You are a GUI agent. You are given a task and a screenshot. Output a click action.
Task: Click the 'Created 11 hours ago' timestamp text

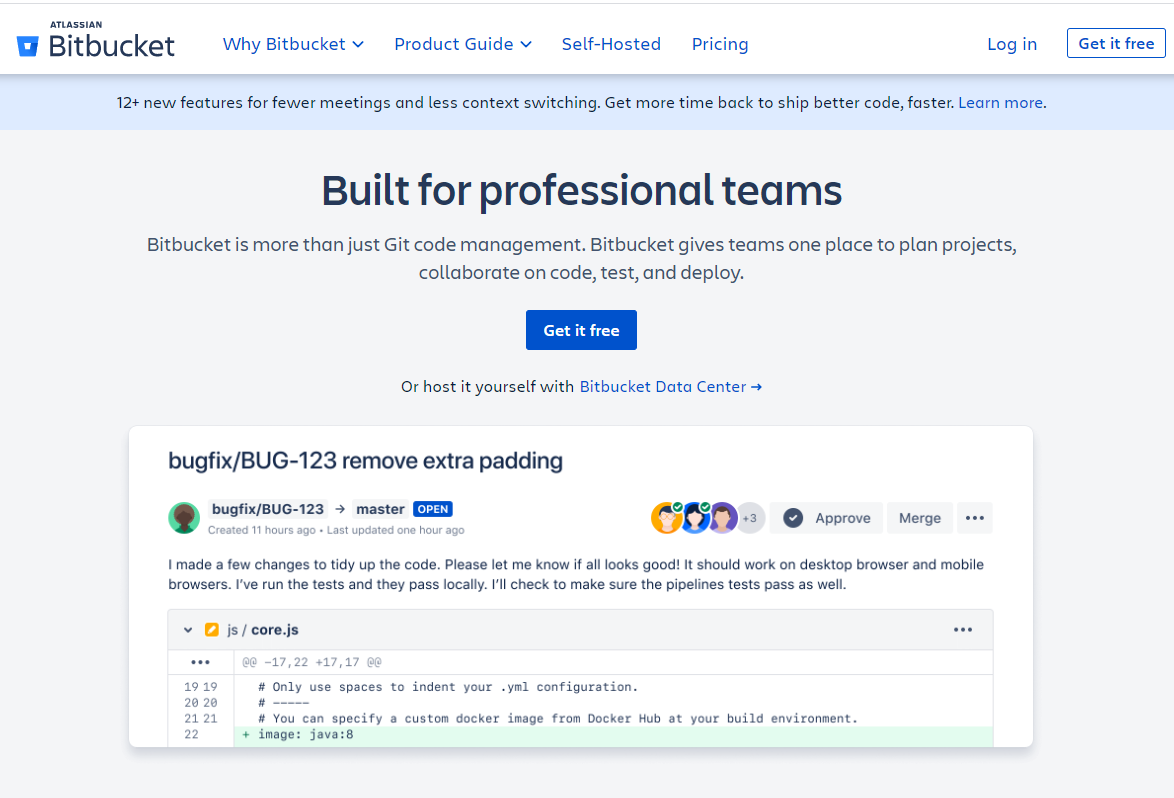[262, 530]
